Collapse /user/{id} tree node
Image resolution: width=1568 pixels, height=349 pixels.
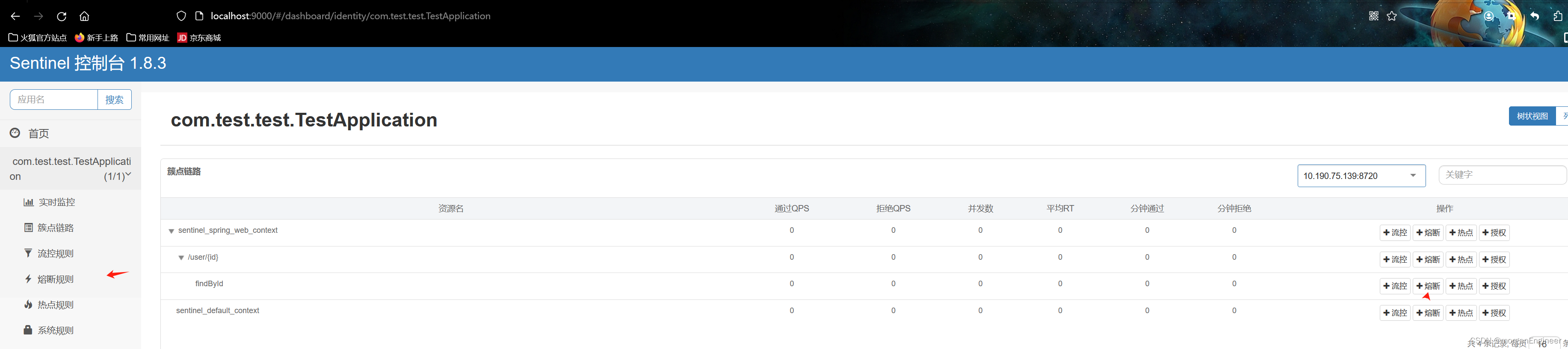pos(181,258)
